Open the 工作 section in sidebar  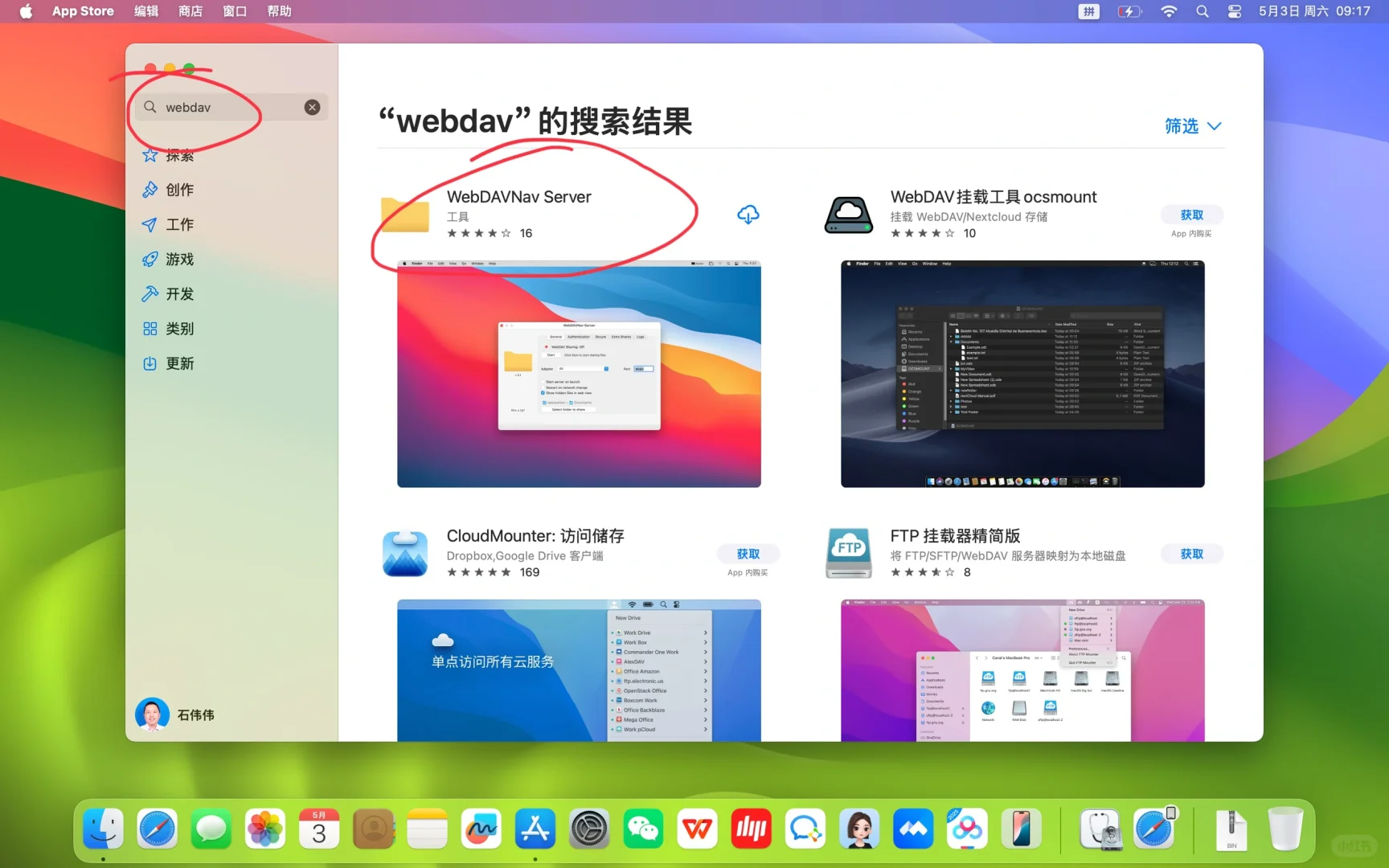click(x=178, y=224)
